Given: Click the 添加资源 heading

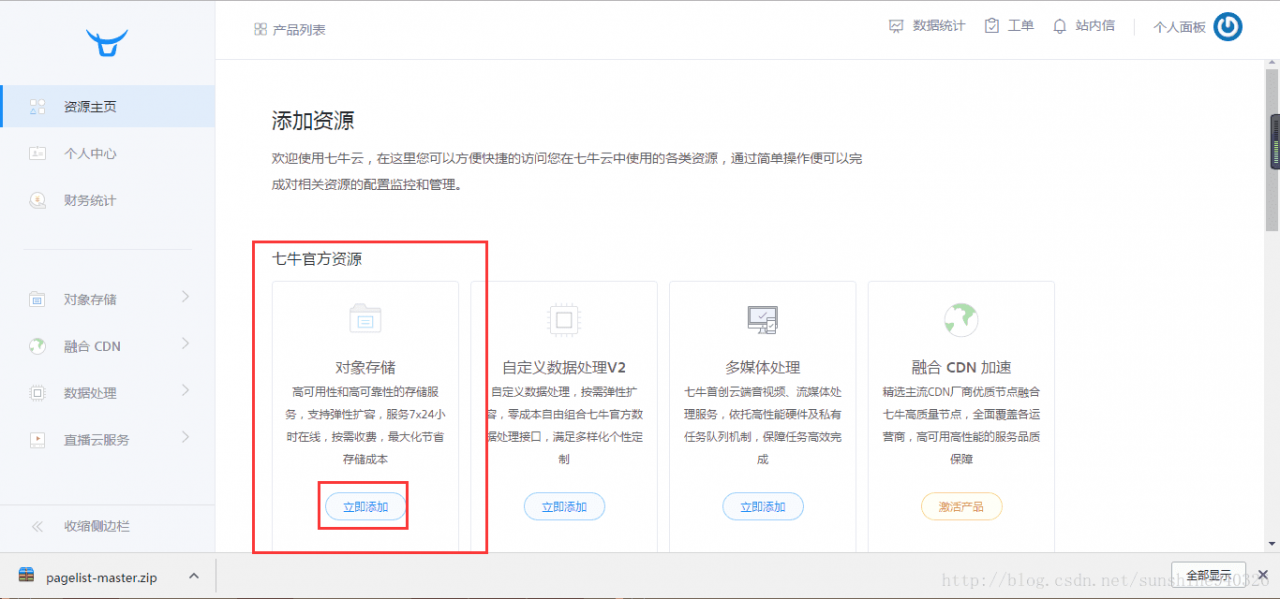Looking at the screenshot, I should click(x=313, y=121).
